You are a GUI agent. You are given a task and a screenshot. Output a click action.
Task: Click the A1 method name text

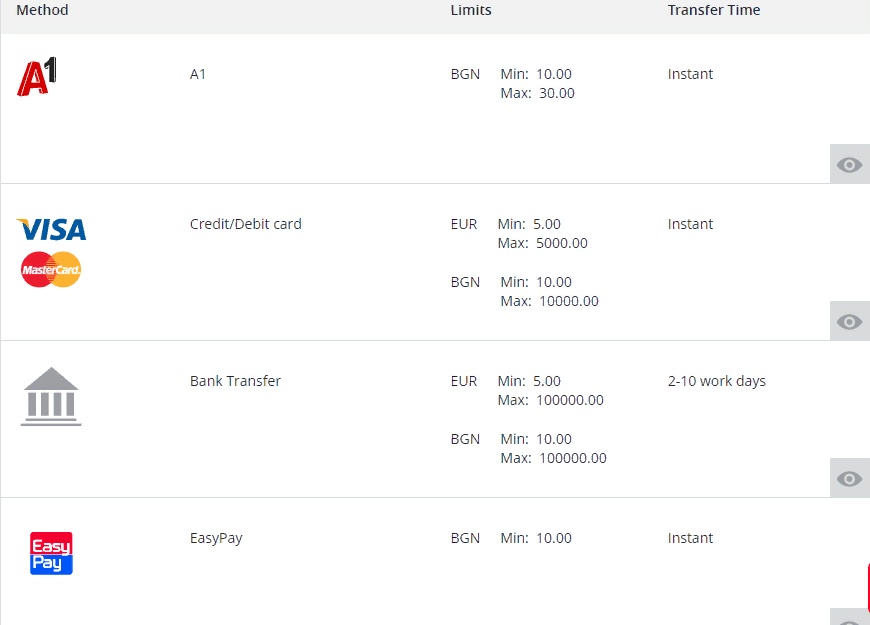tap(198, 74)
